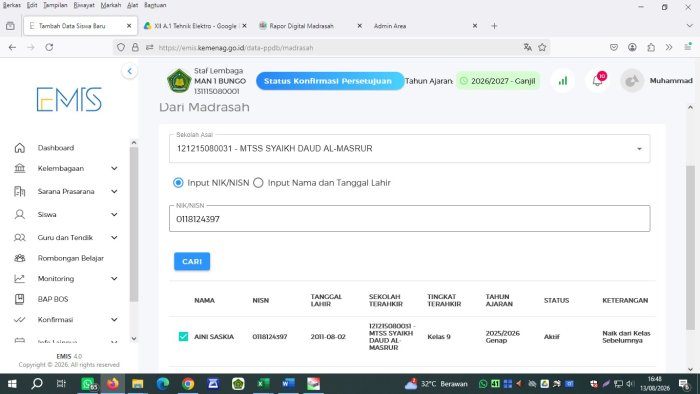This screenshot has width=700, height=394.
Task: Click the date of birth 2011-08-02 cell
Action: [x=328, y=337]
